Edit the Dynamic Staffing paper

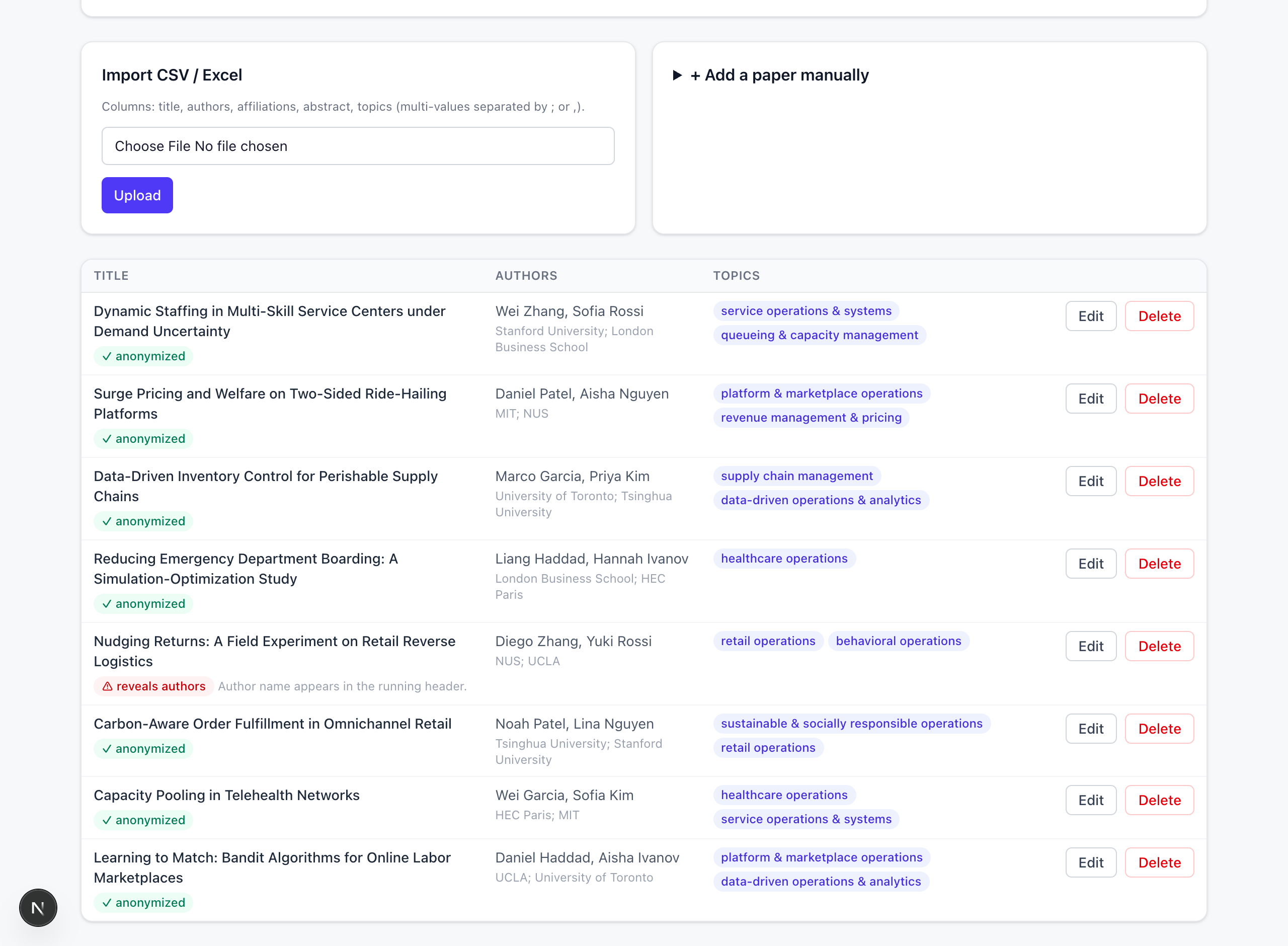coord(1090,316)
